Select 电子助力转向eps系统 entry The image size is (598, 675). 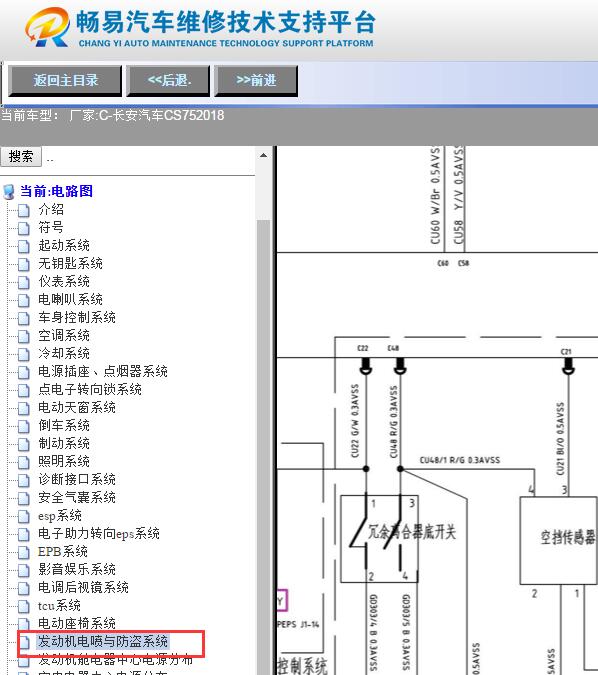click(99, 534)
